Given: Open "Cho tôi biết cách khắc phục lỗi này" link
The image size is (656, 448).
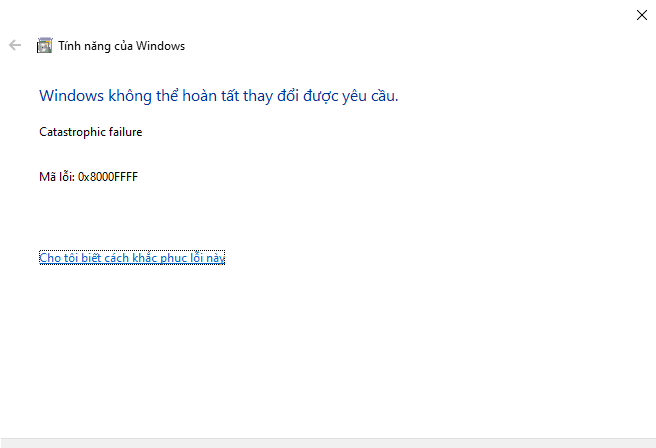Looking at the screenshot, I should click(x=132, y=258).
